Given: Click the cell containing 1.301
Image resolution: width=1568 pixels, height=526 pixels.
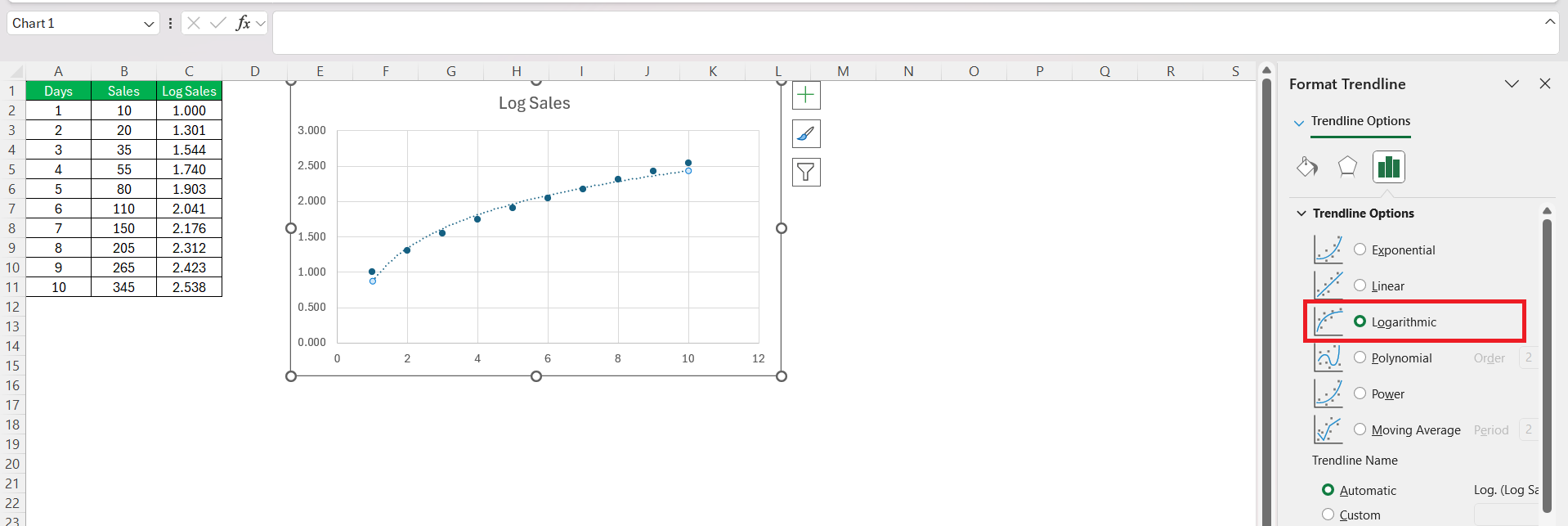Looking at the screenshot, I should (x=189, y=130).
